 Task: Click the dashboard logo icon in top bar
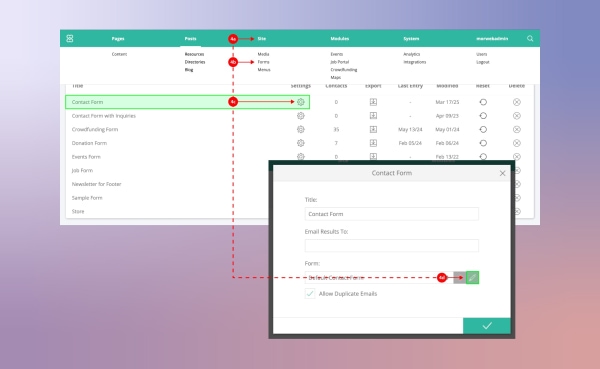point(70,39)
